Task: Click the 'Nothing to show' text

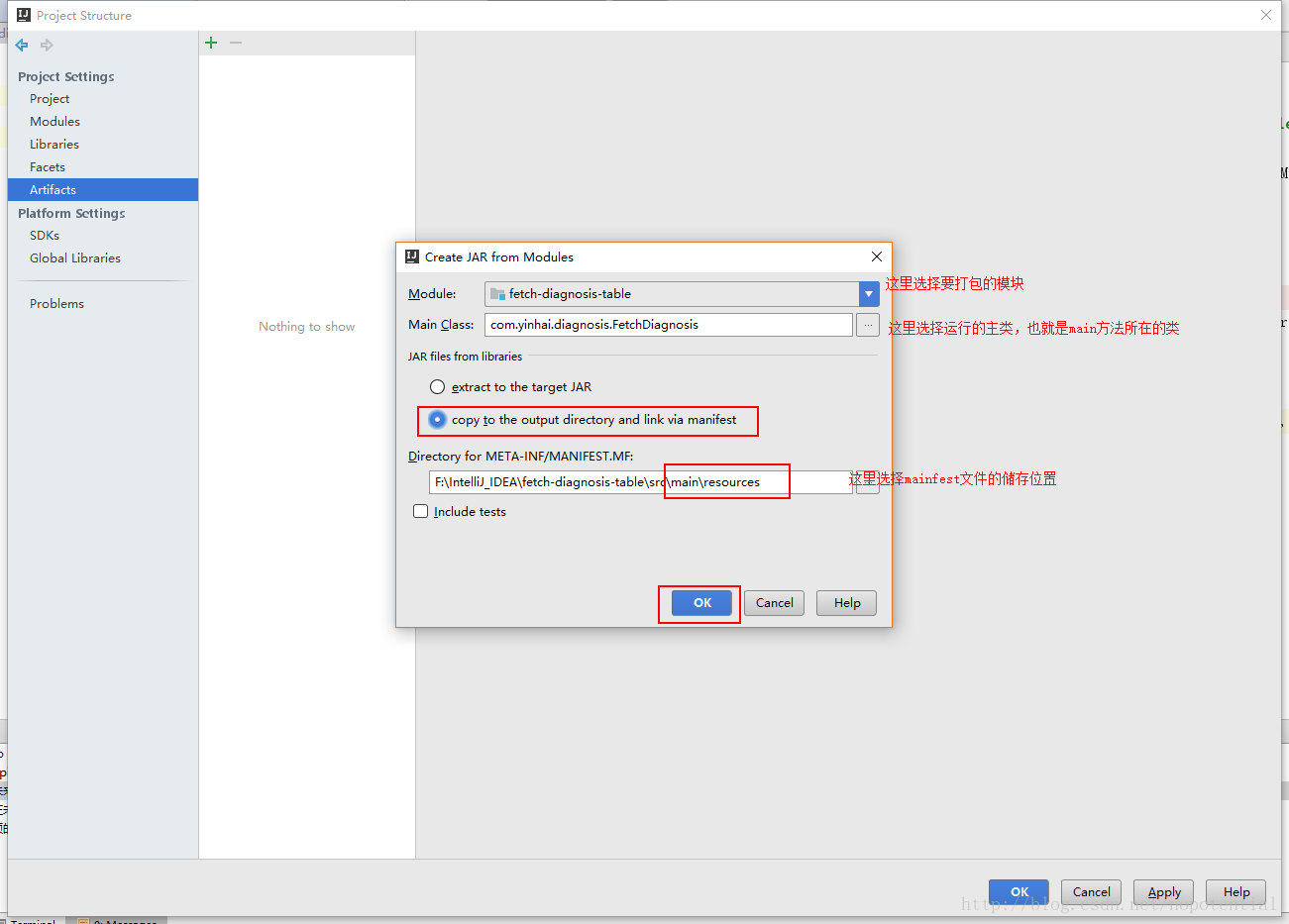Action: coord(307,327)
